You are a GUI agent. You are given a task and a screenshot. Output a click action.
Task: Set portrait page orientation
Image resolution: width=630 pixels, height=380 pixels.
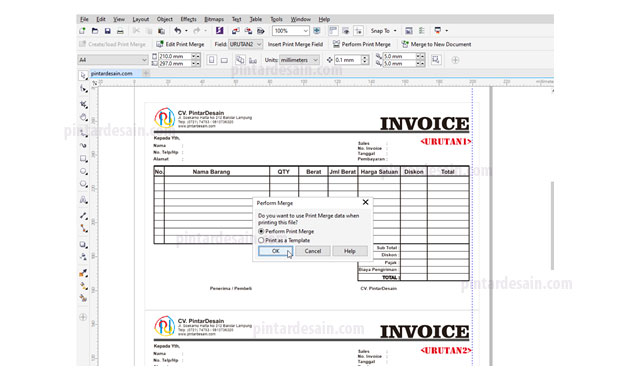tap(212, 60)
